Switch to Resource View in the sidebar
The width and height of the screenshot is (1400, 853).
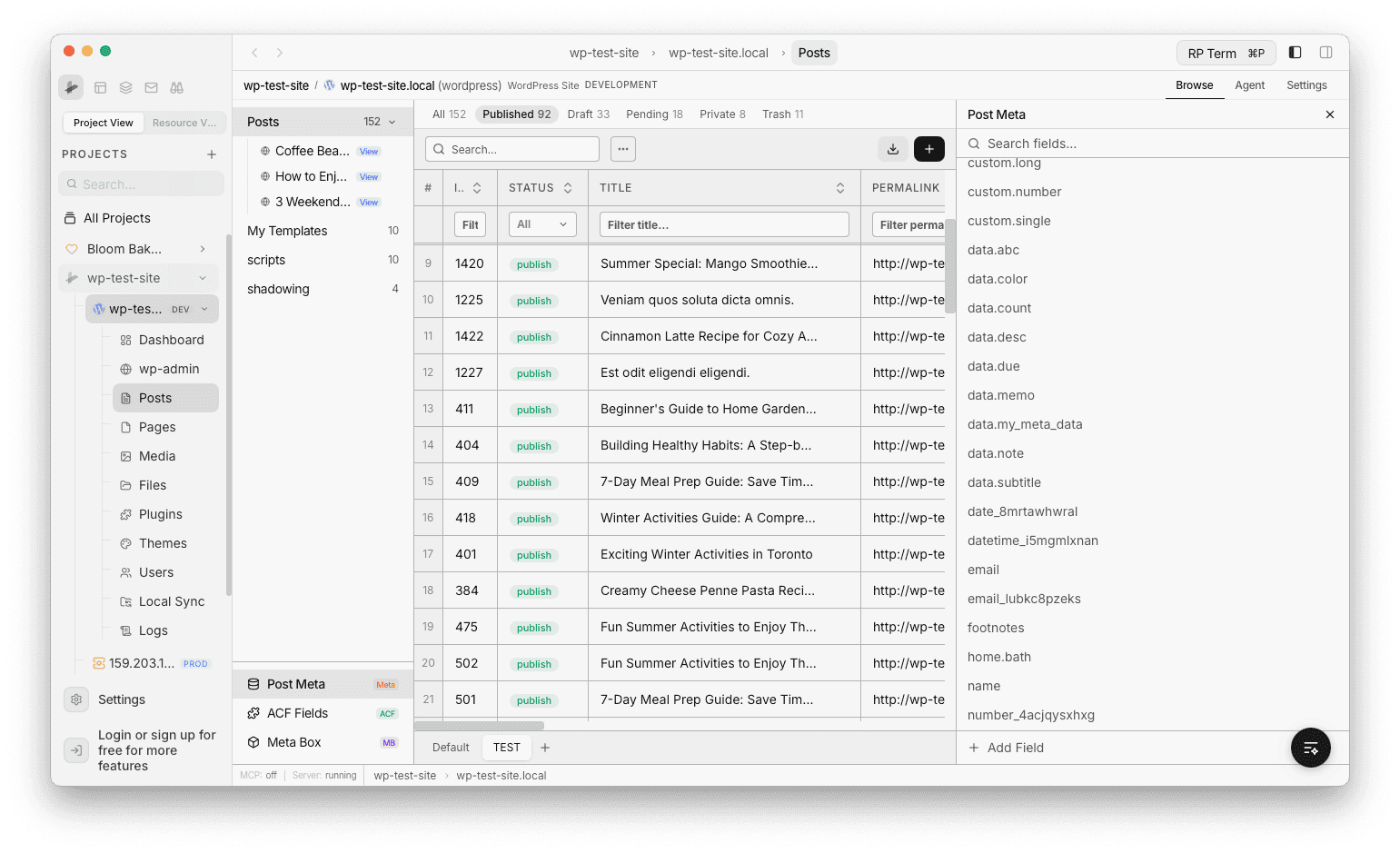point(184,122)
